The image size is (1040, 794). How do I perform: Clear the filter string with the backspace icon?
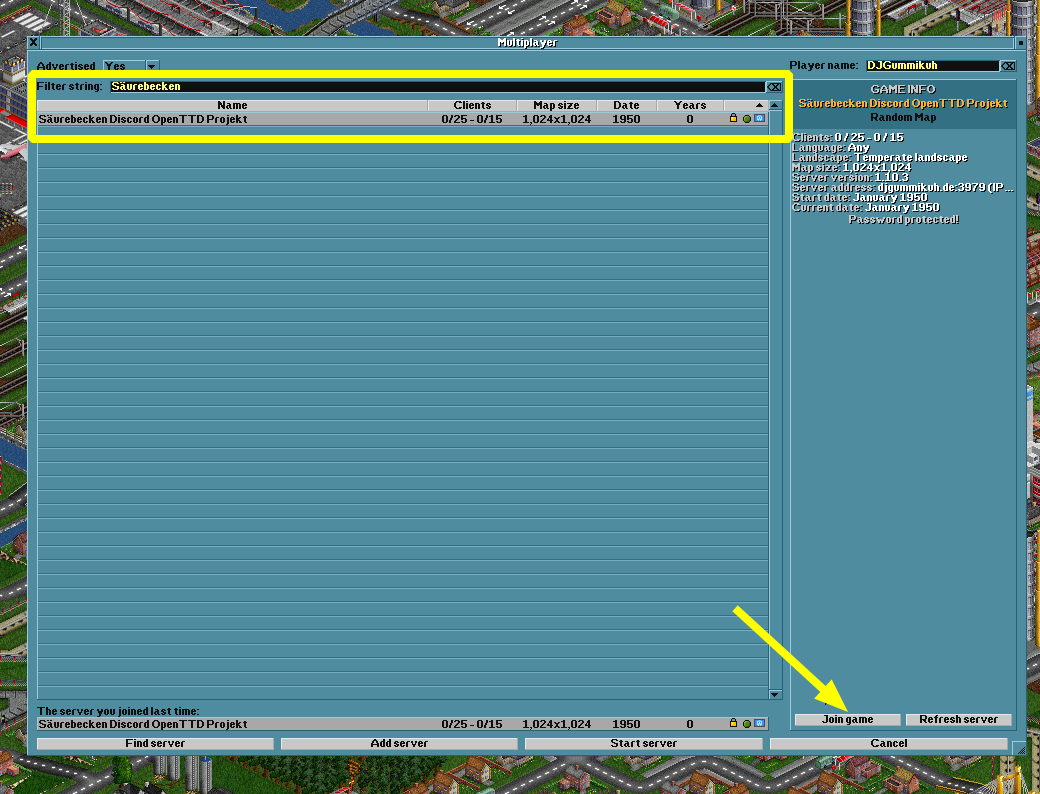coord(773,87)
